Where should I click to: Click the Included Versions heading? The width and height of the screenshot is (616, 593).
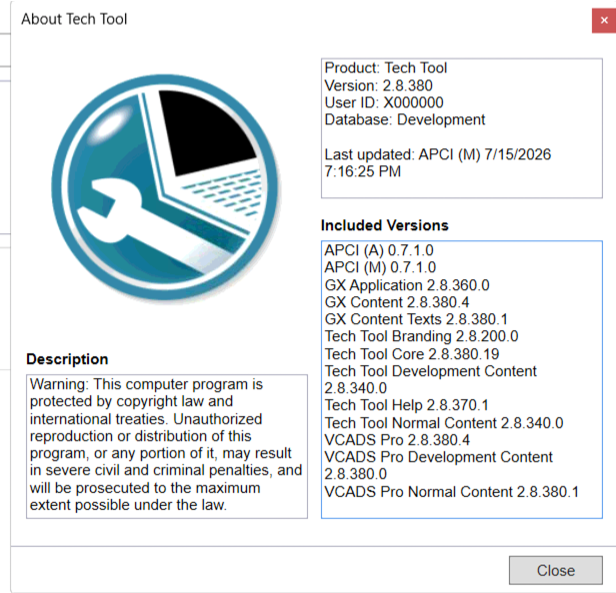click(x=385, y=225)
